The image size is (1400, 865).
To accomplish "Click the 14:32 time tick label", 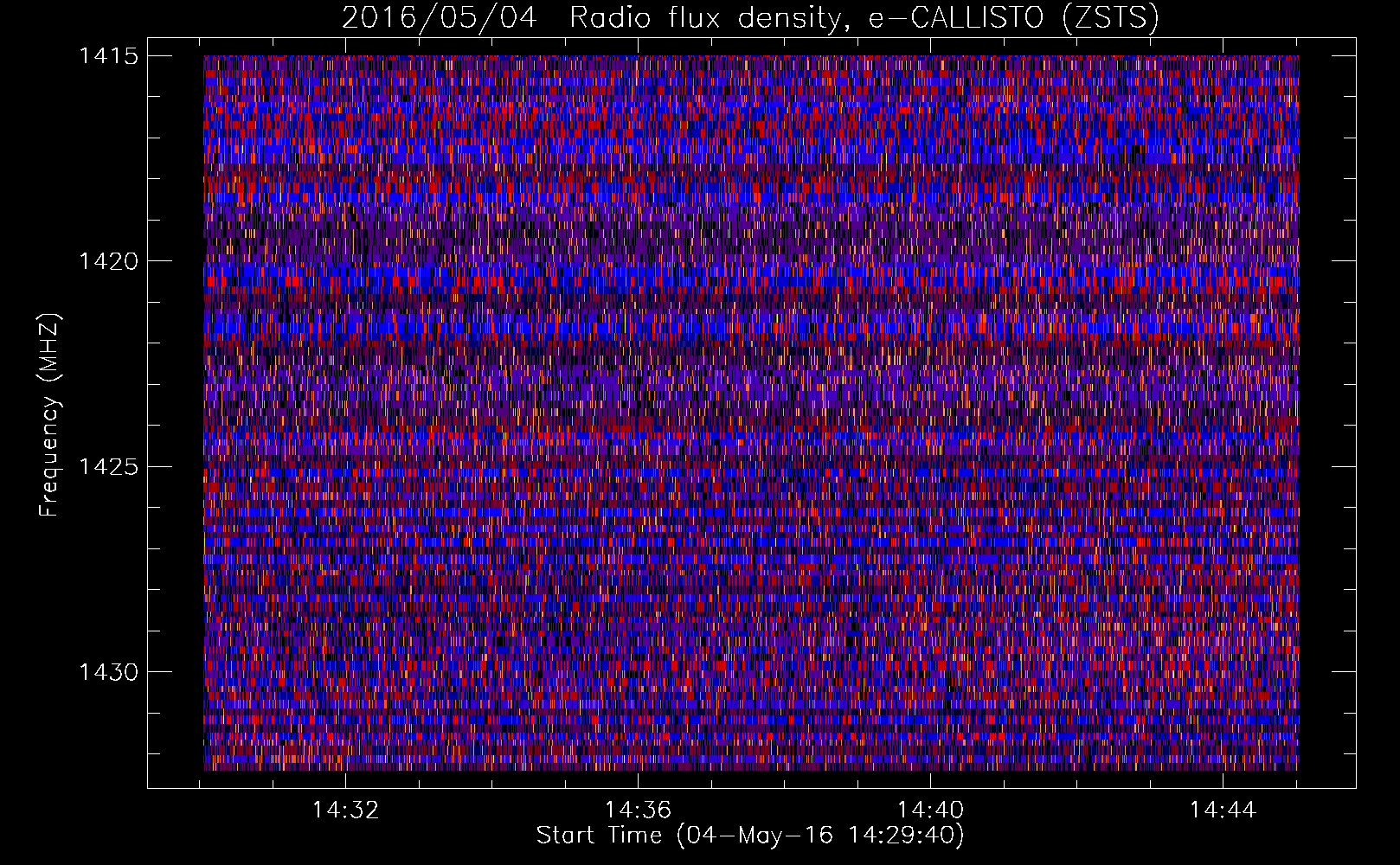I will (x=345, y=811).
